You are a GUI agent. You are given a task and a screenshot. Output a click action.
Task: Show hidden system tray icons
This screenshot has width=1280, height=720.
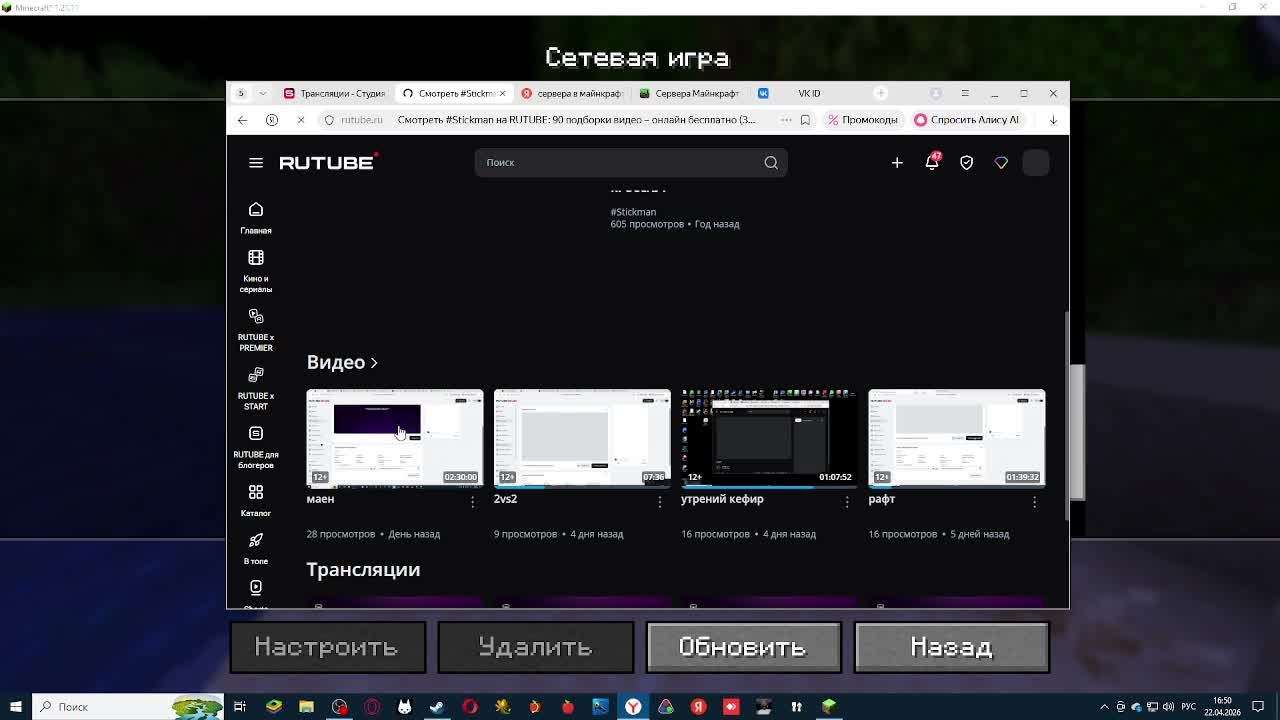(x=1104, y=707)
